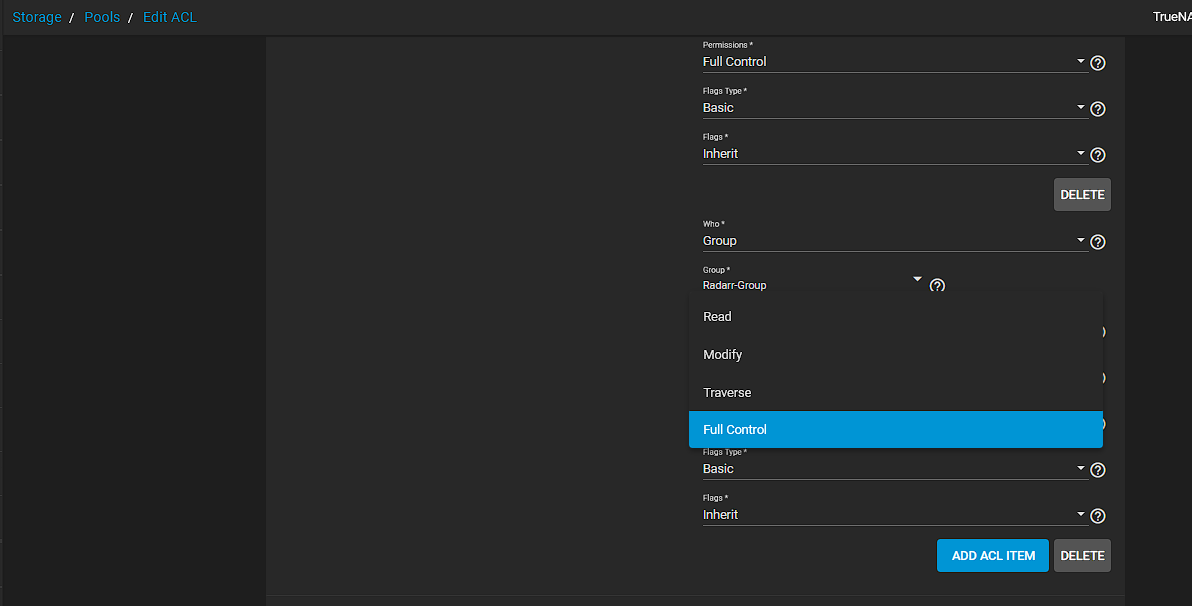
Task: Open help for bottom Flags Inherit field
Action: coord(1098,516)
